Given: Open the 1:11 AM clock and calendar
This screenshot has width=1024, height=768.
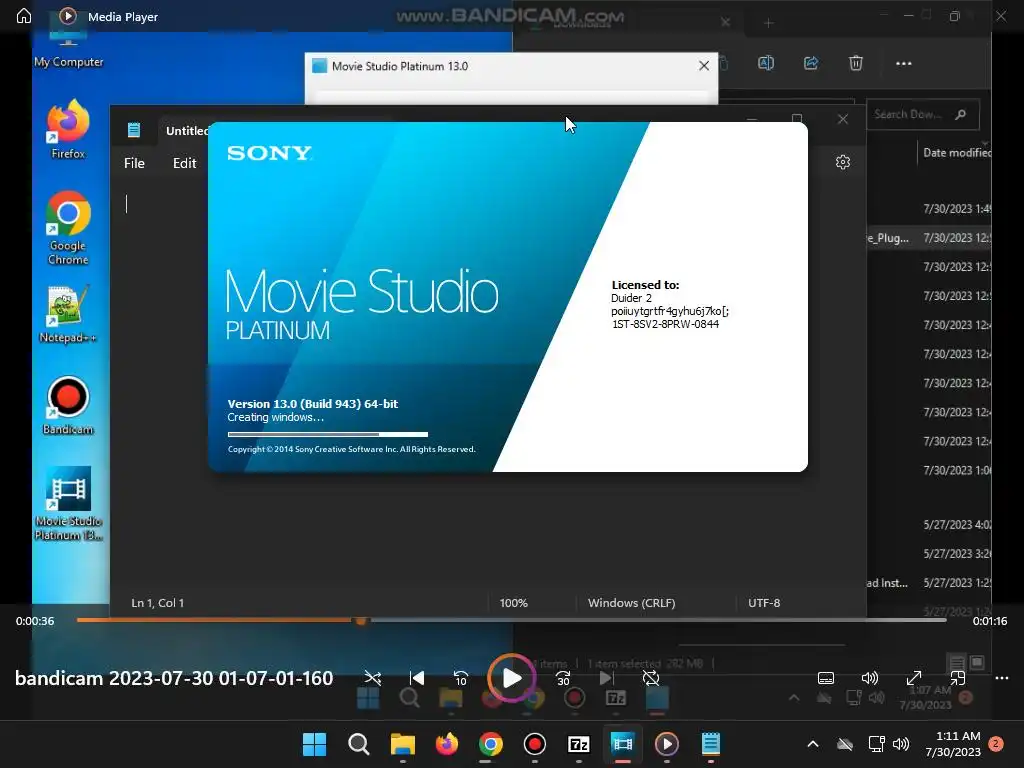Looking at the screenshot, I should tap(953, 744).
